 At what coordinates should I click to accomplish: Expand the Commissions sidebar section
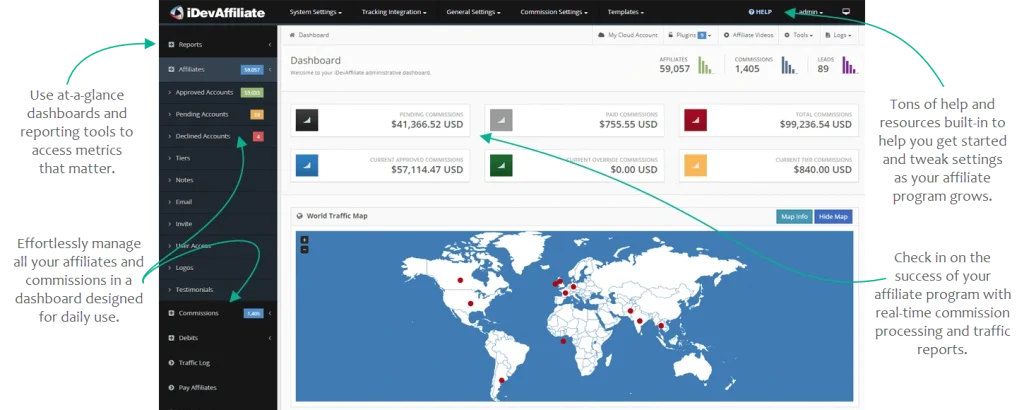pos(219,313)
